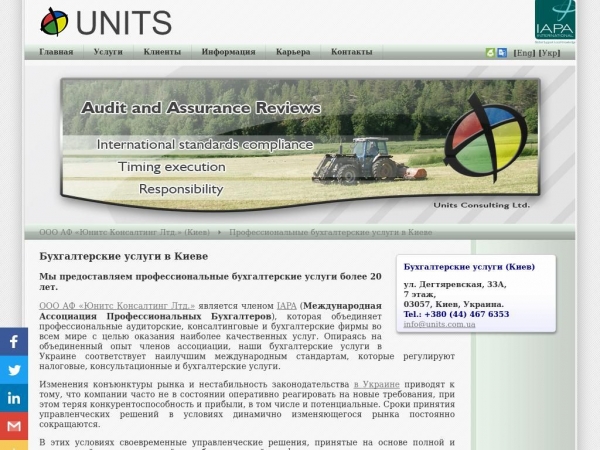This screenshot has height=450, width=600.
Task: Share page on LinkedIn
Action: [x=14, y=398]
